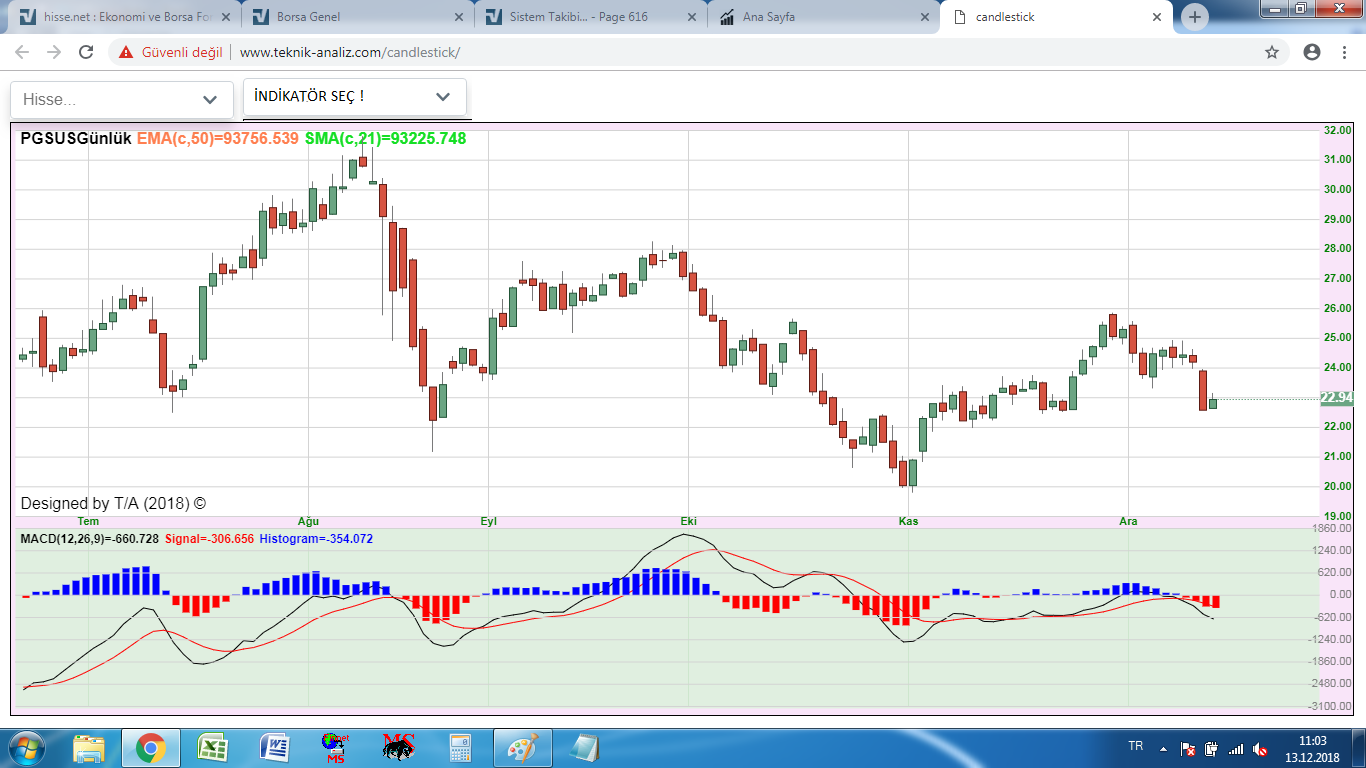Open Excel from the taskbar
Viewport: 1366px width, 768px height.
pos(212,748)
